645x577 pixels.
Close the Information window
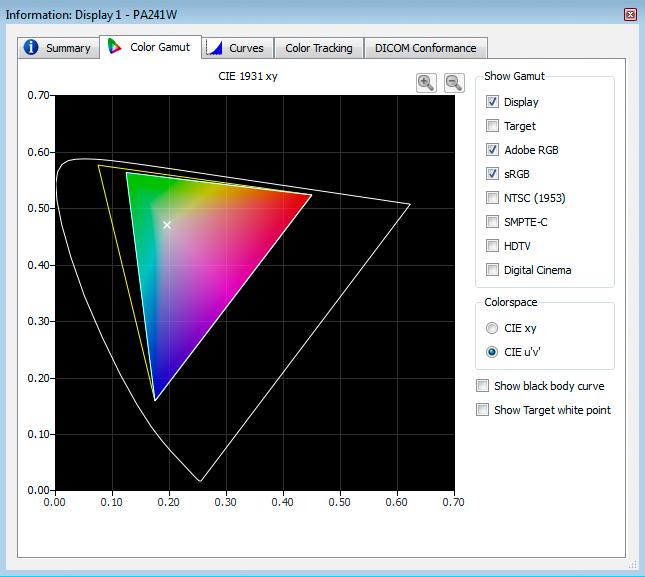pyautogui.click(x=630, y=15)
